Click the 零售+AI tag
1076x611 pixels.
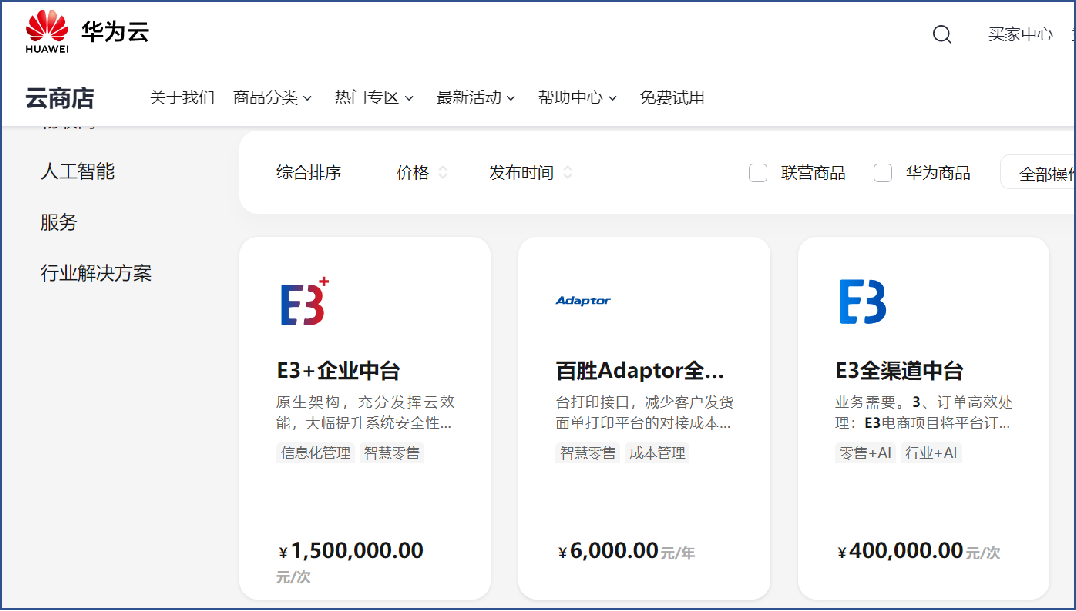pos(865,453)
